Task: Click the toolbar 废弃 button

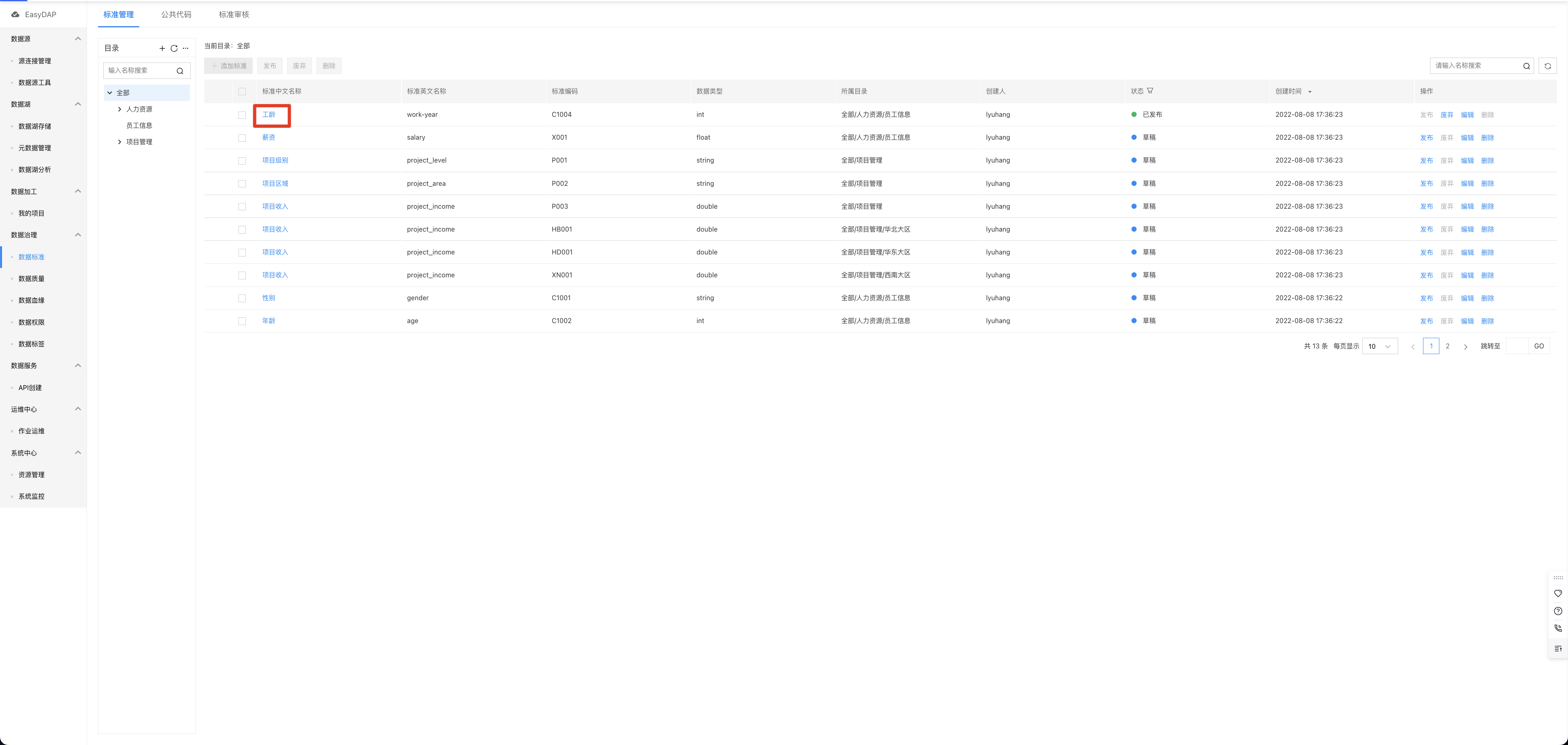Action: pyautogui.click(x=299, y=66)
